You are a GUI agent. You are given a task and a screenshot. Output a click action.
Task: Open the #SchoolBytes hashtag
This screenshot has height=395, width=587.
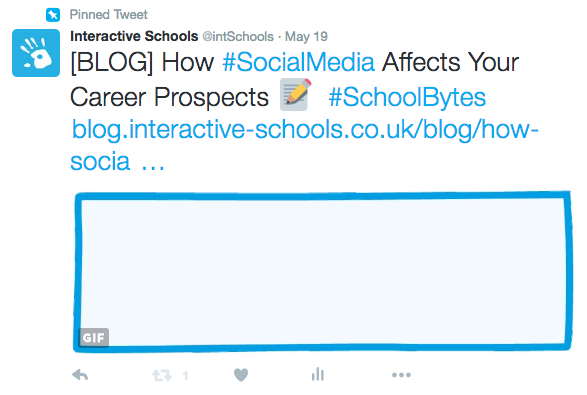point(407,97)
